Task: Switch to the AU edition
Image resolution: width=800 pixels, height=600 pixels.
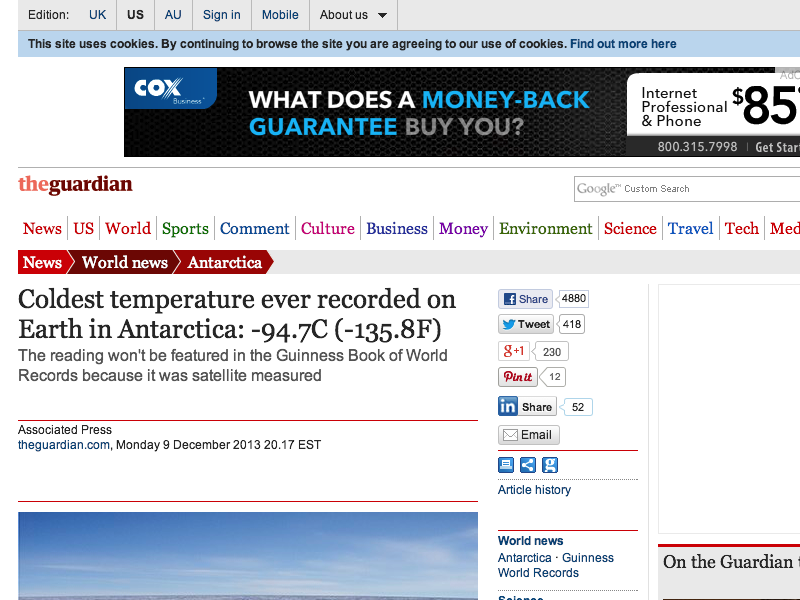Action: click(x=173, y=15)
